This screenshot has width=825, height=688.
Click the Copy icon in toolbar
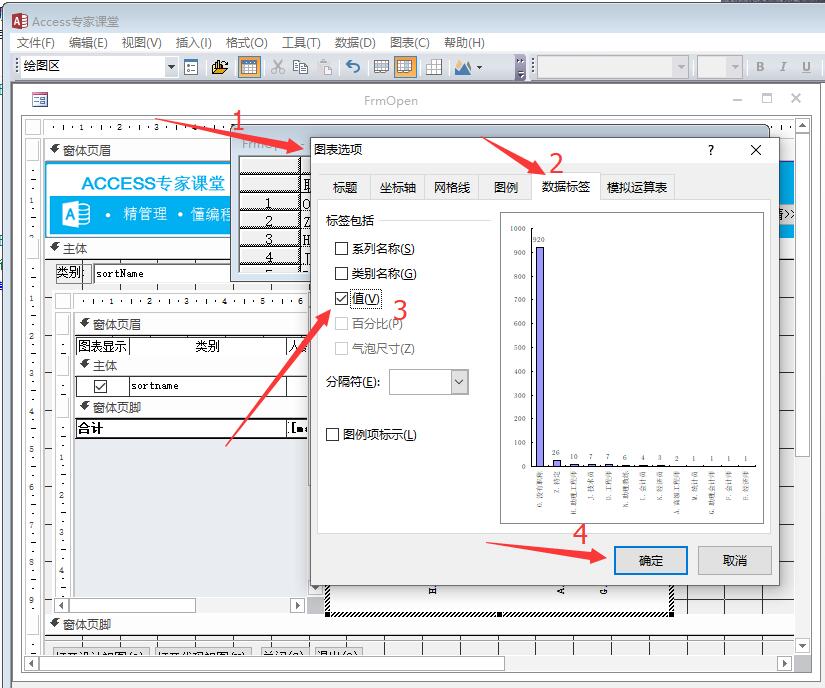point(300,67)
